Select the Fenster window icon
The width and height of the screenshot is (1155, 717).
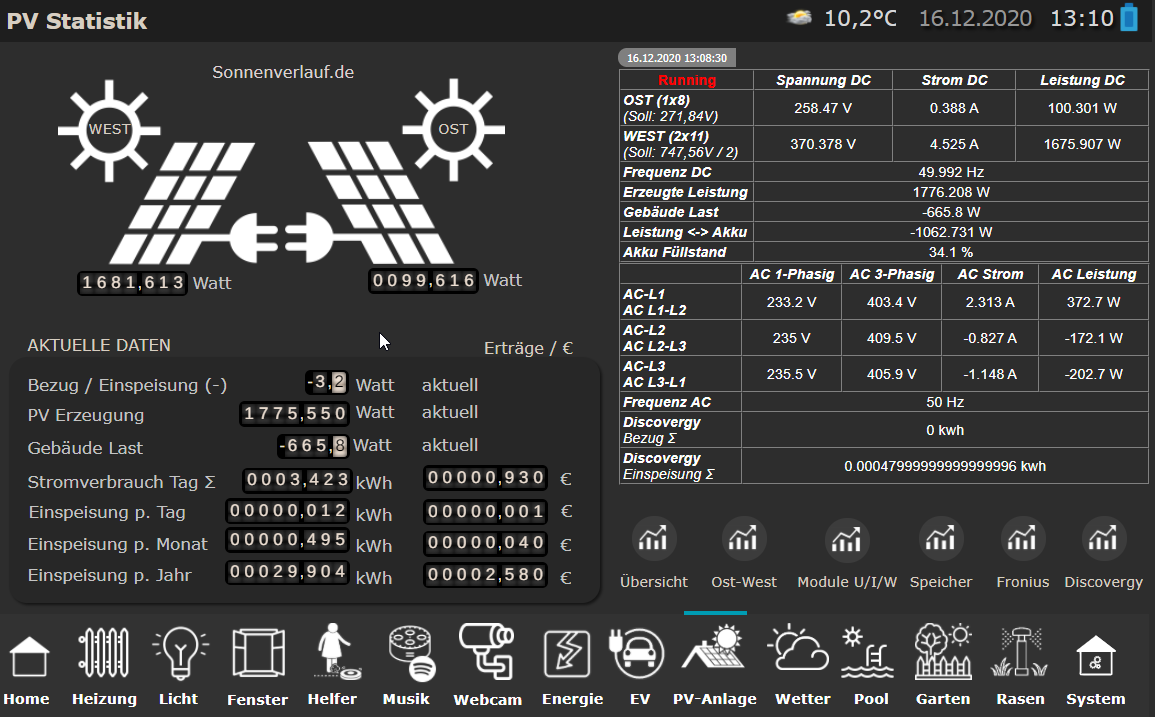coord(257,656)
